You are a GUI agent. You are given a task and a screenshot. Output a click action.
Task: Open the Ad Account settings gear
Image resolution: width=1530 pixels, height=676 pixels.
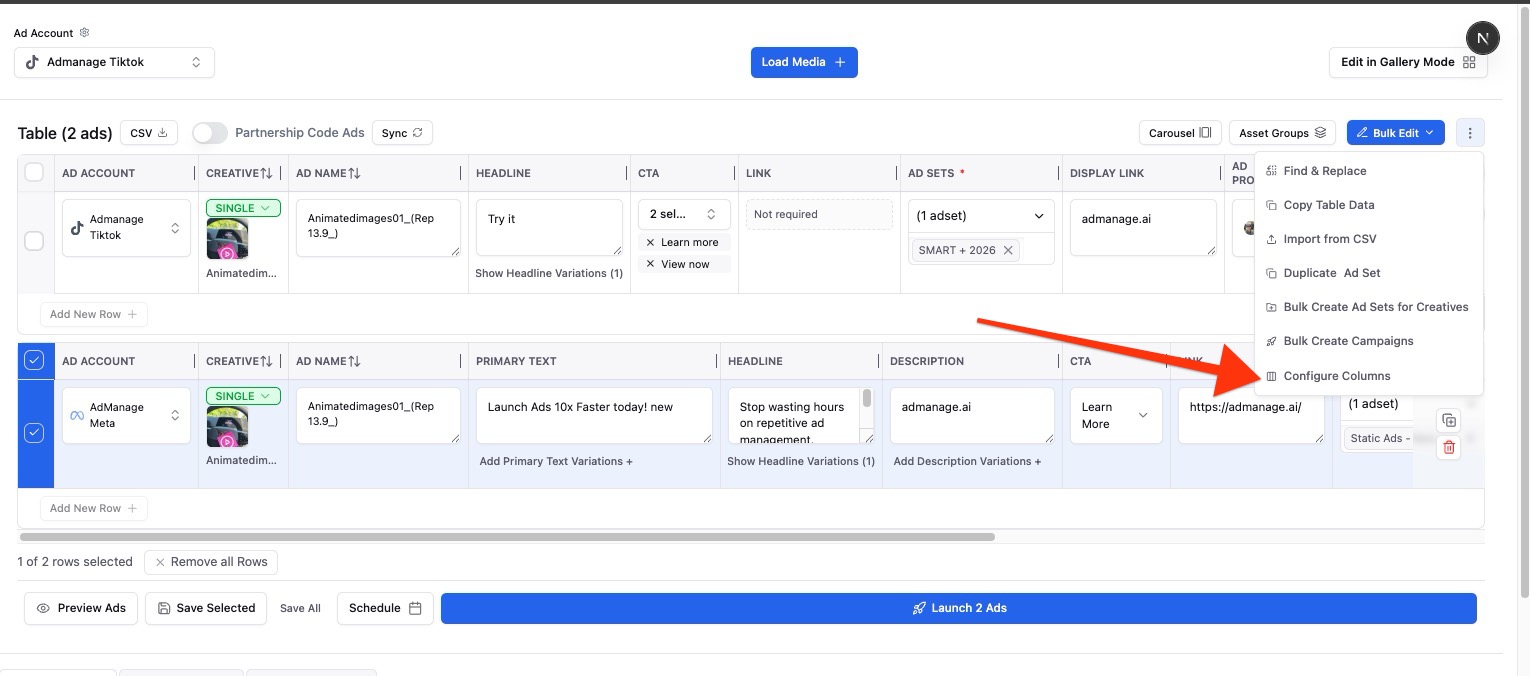[x=84, y=33]
